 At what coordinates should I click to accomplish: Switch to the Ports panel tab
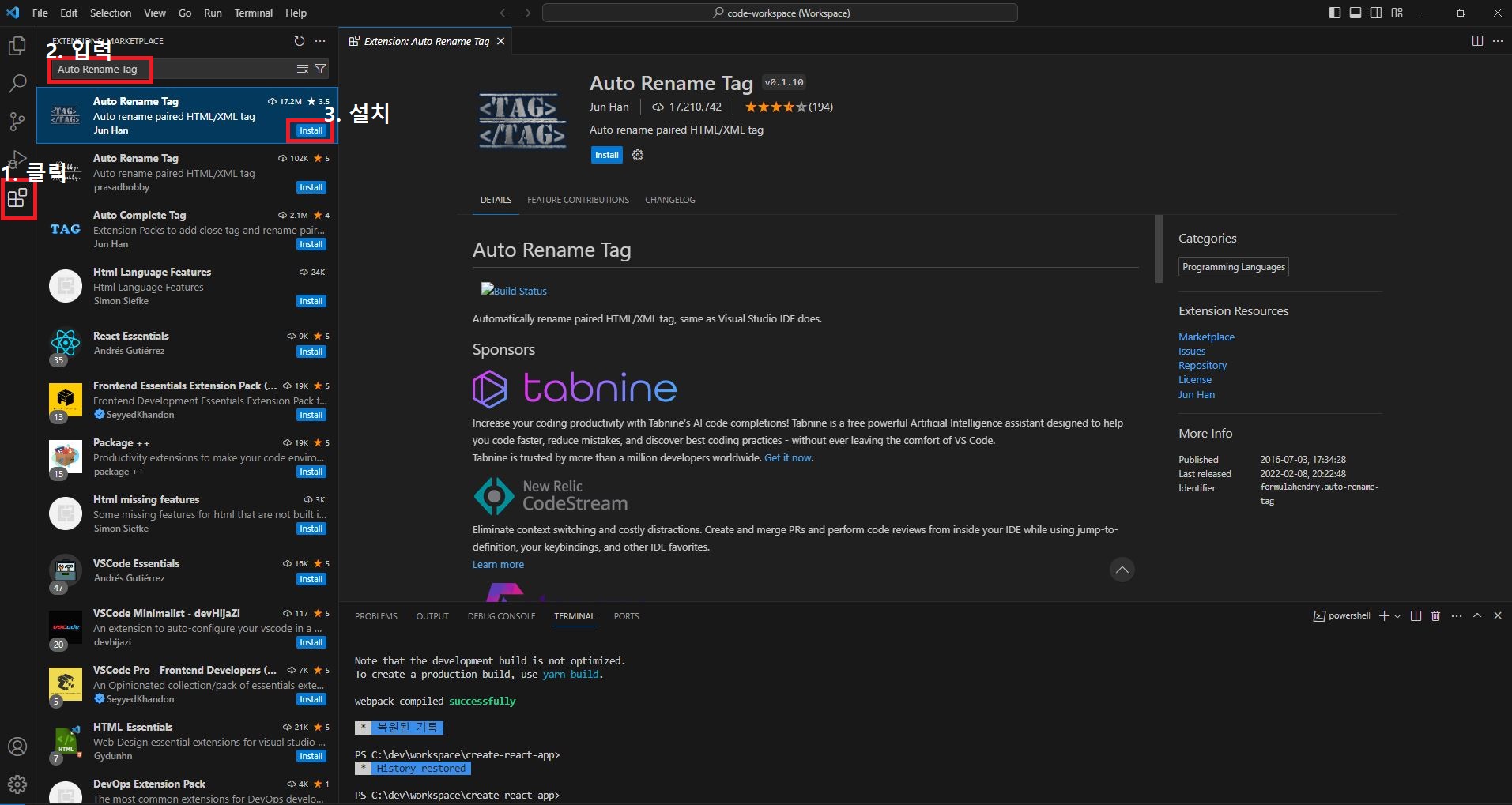pos(627,616)
